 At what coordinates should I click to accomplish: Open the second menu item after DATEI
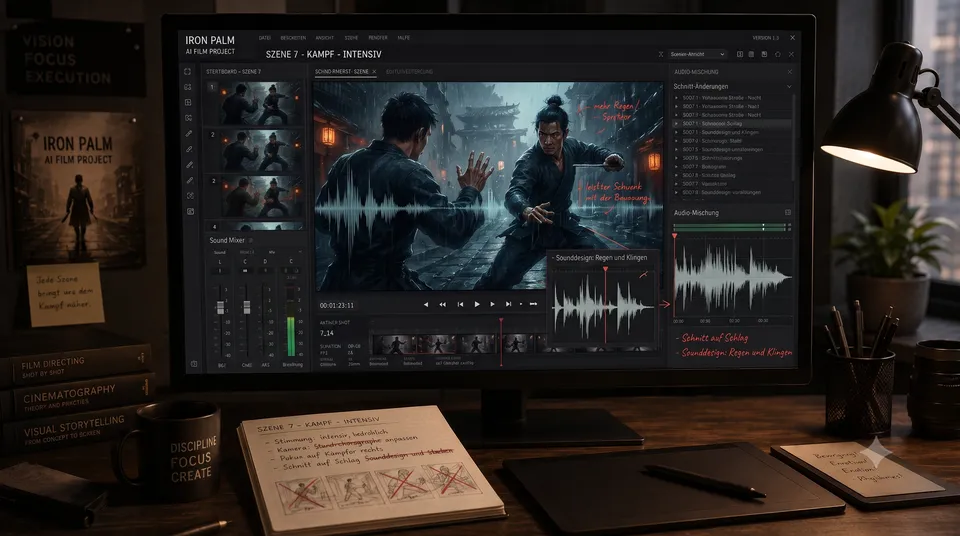point(293,38)
